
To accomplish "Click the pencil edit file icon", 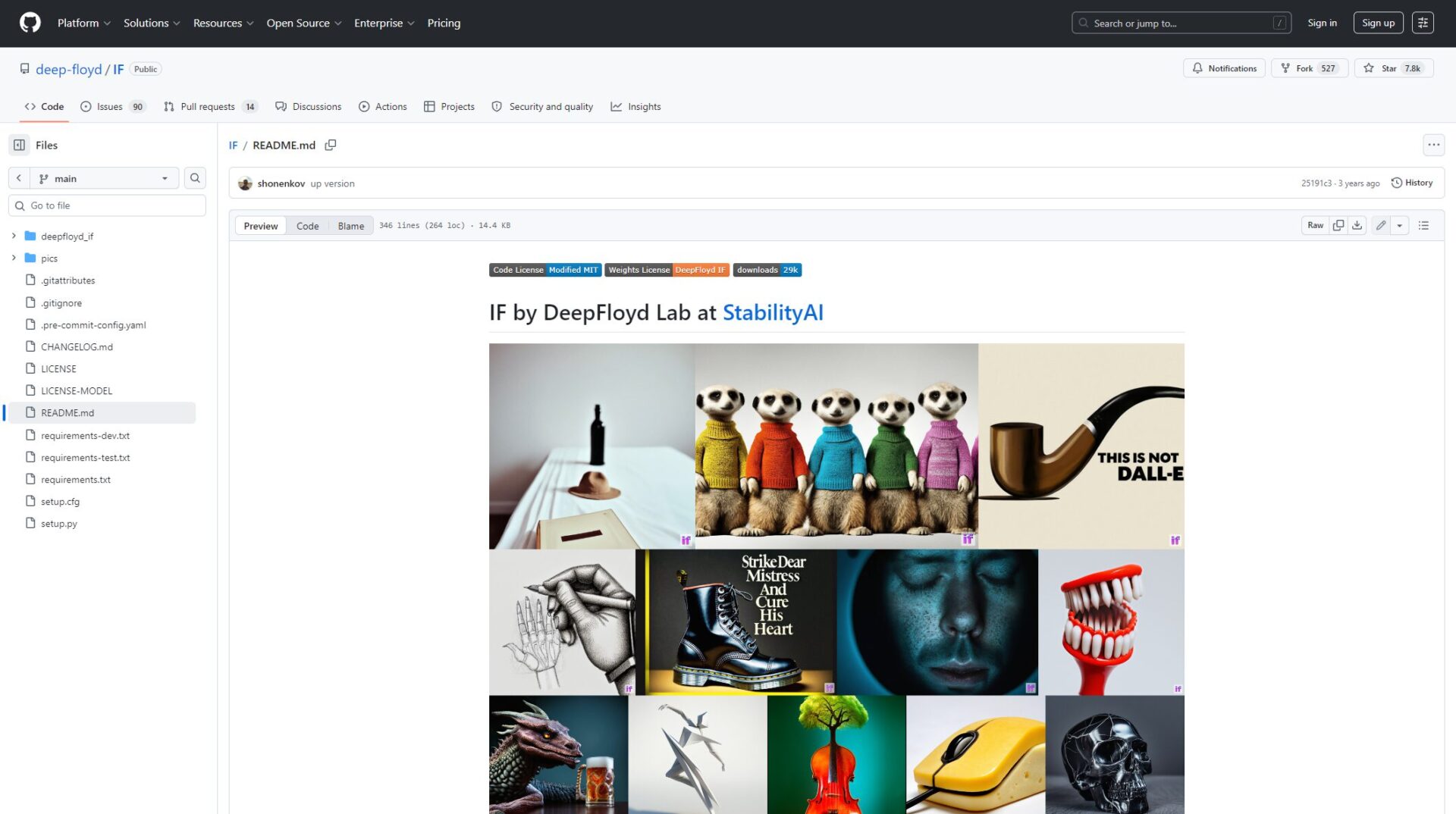I will (1381, 225).
